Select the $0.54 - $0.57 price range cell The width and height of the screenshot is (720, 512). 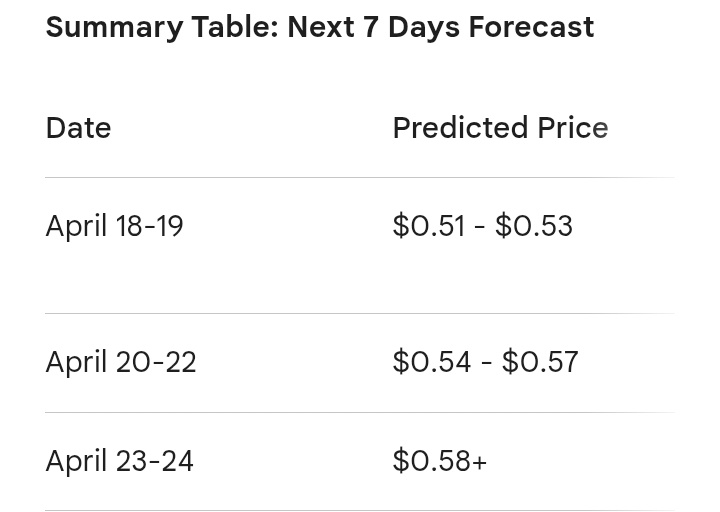click(485, 362)
